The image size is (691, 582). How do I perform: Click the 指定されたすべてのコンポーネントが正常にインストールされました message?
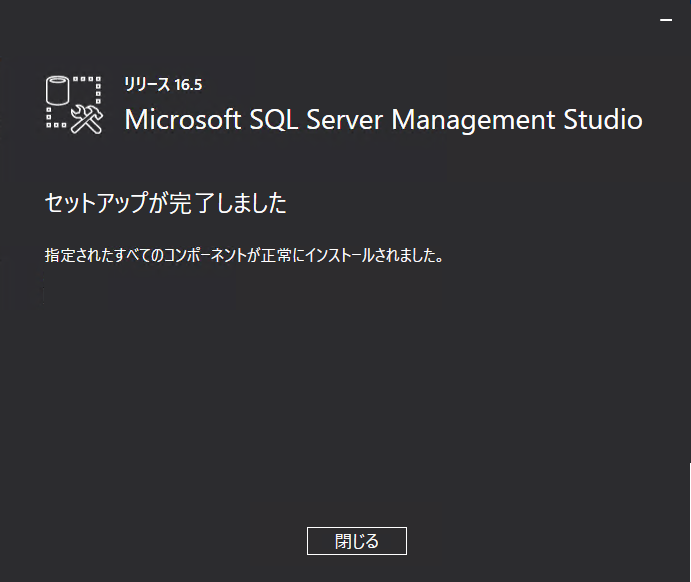pyautogui.click(x=244, y=256)
